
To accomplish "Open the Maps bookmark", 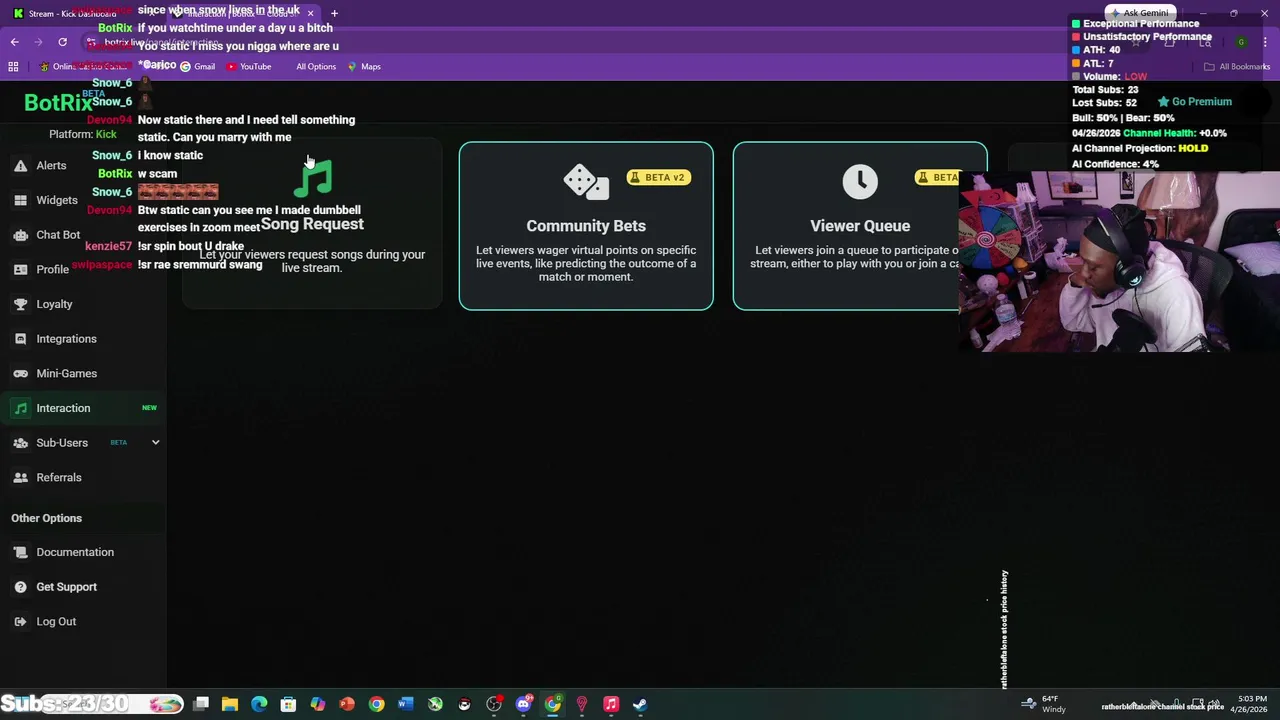I will [x=364, y=67].
